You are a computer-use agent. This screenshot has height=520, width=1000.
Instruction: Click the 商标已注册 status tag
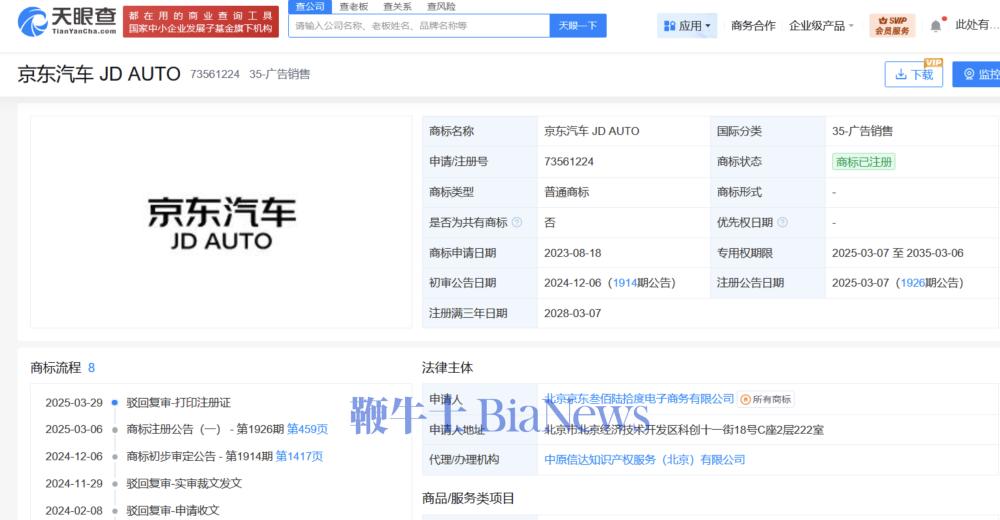point(863,161)
